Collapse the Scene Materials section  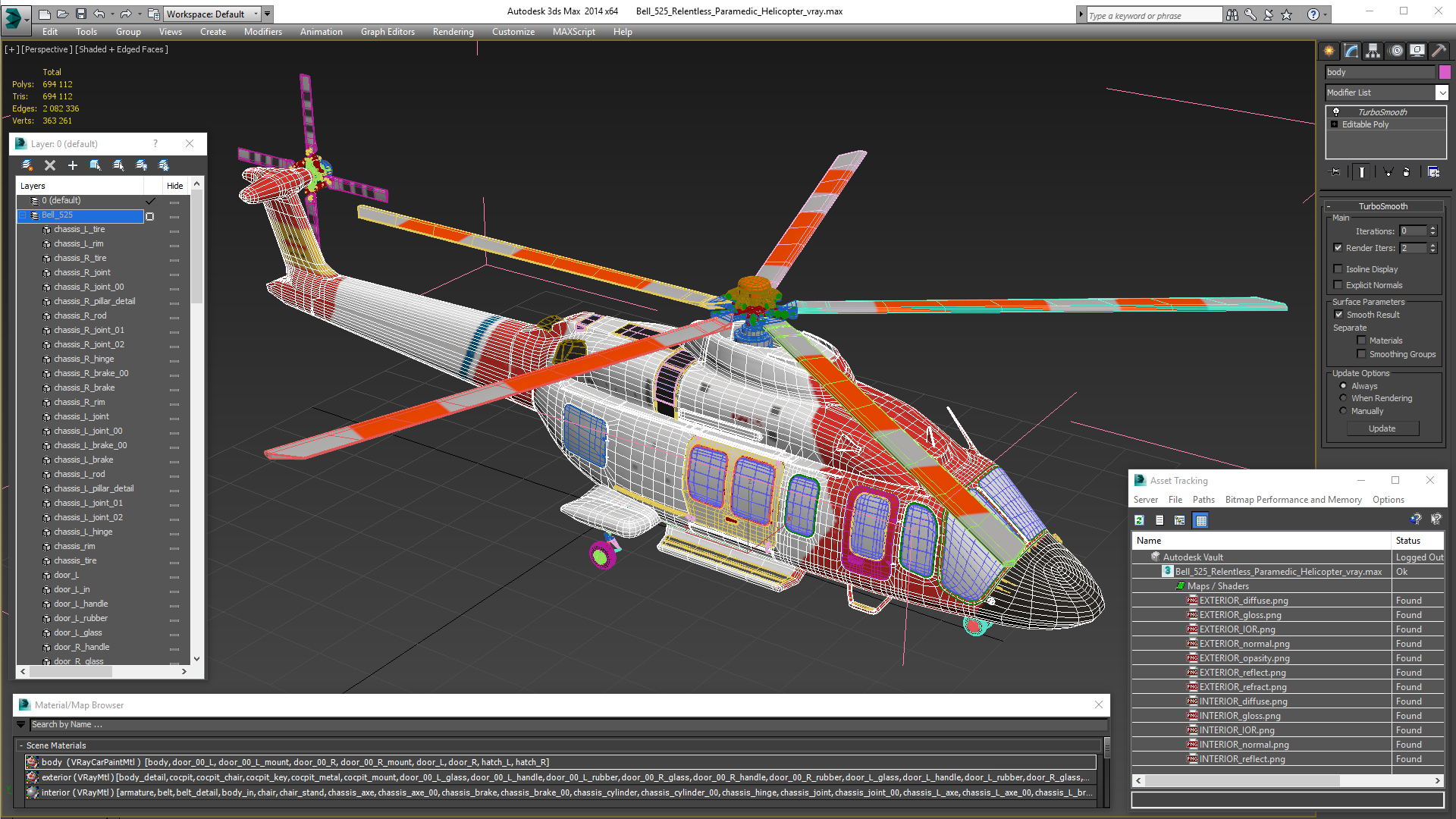(x=21, y=745)
